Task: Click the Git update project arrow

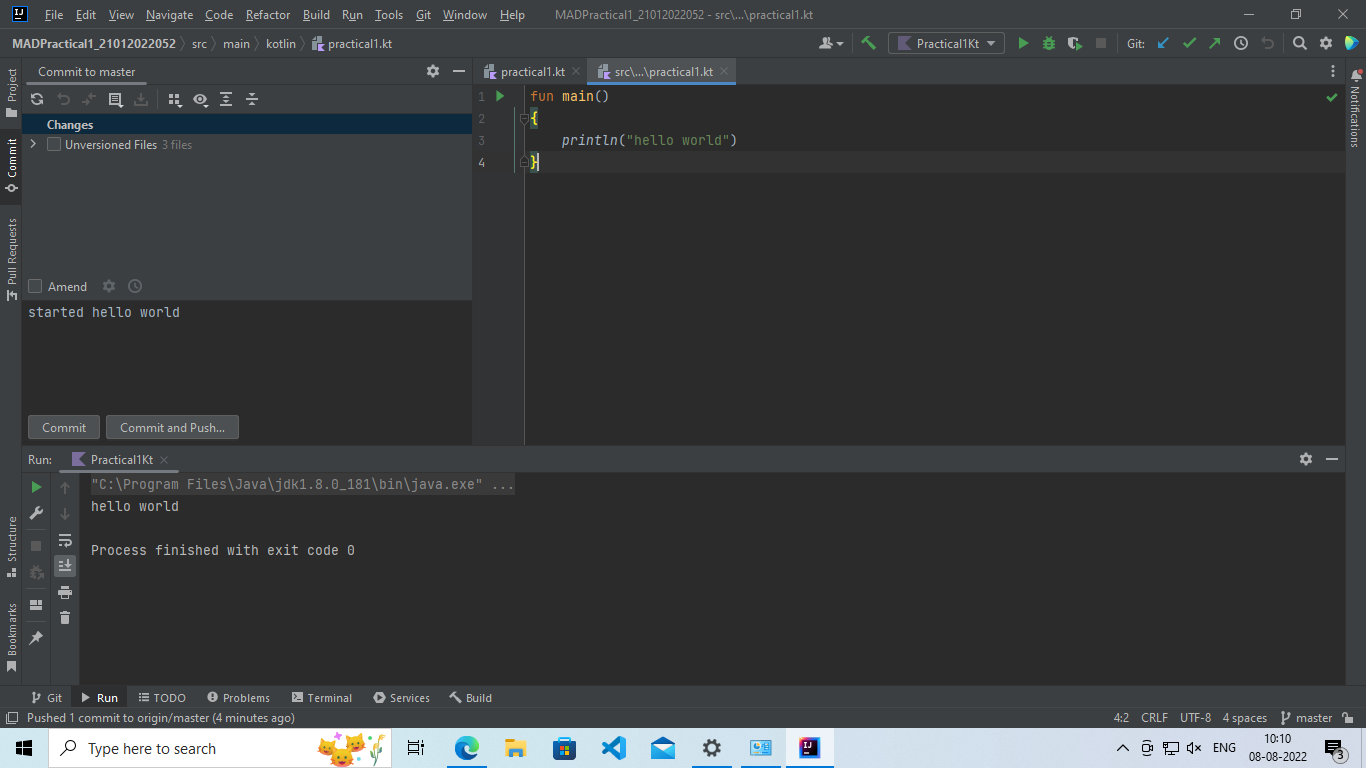Action: pos(1163,43)
